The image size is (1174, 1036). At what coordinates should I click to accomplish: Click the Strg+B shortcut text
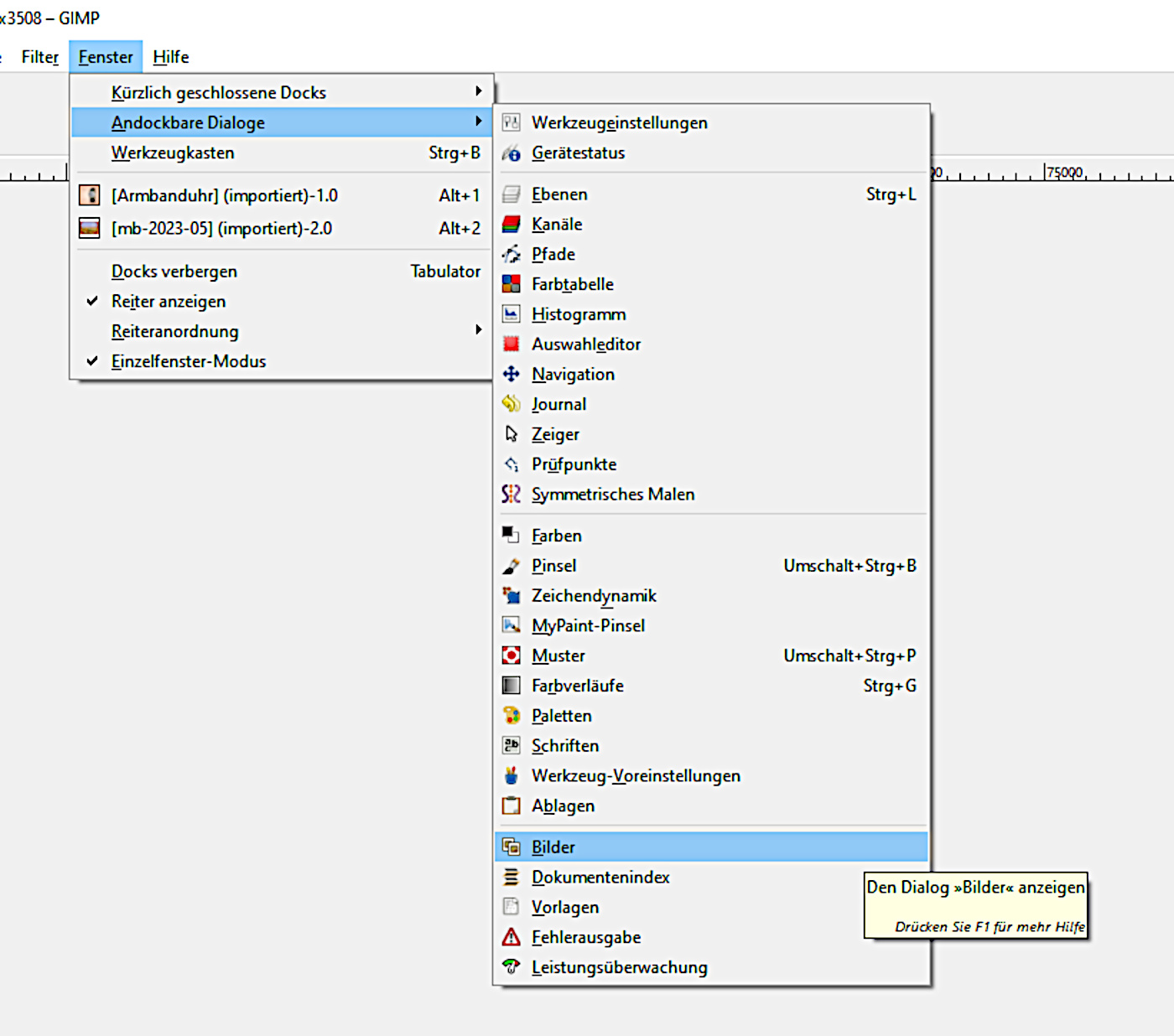coord(455,153)
